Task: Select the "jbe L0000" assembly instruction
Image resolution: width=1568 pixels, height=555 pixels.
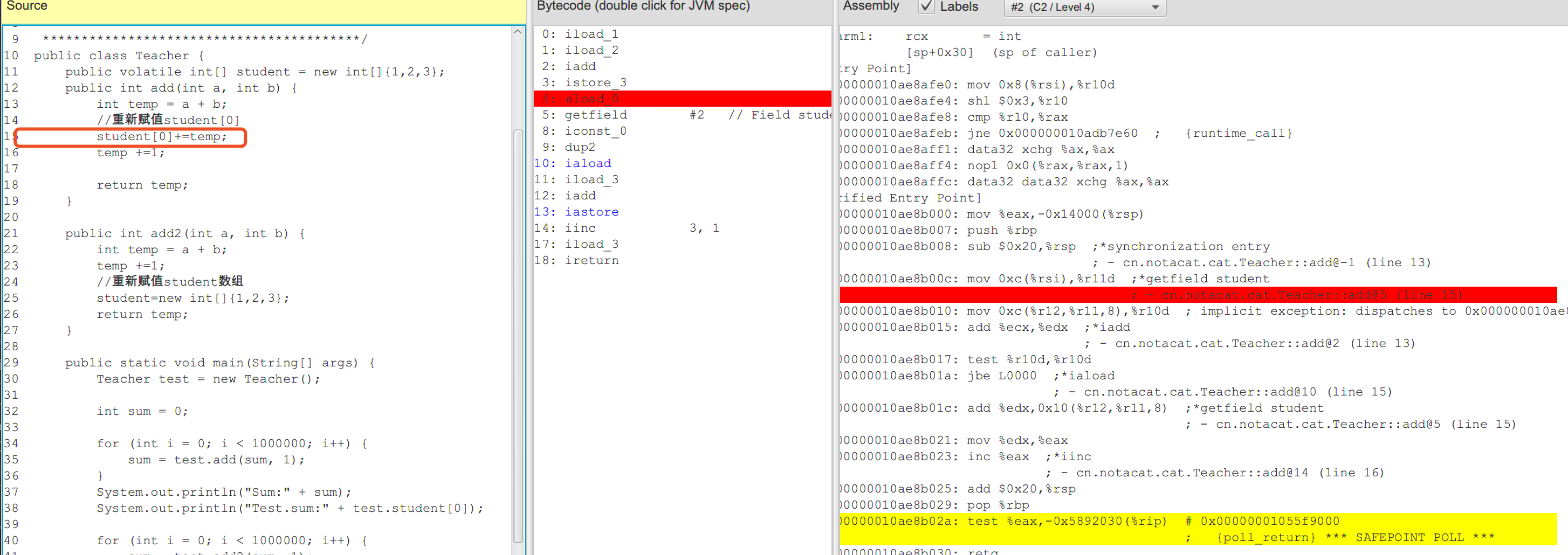Action: (x=1001, y=376)
